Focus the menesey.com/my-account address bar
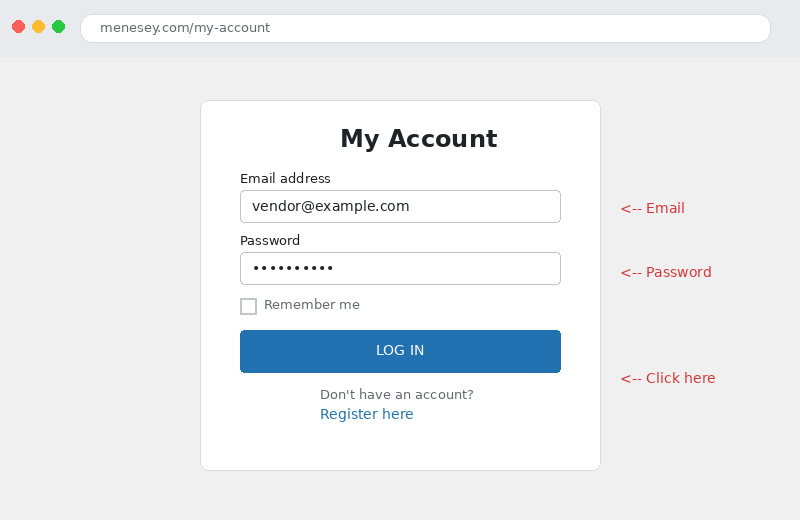This screenshot has width=800, height=520. pyautogui.click(x=425, y=28)
